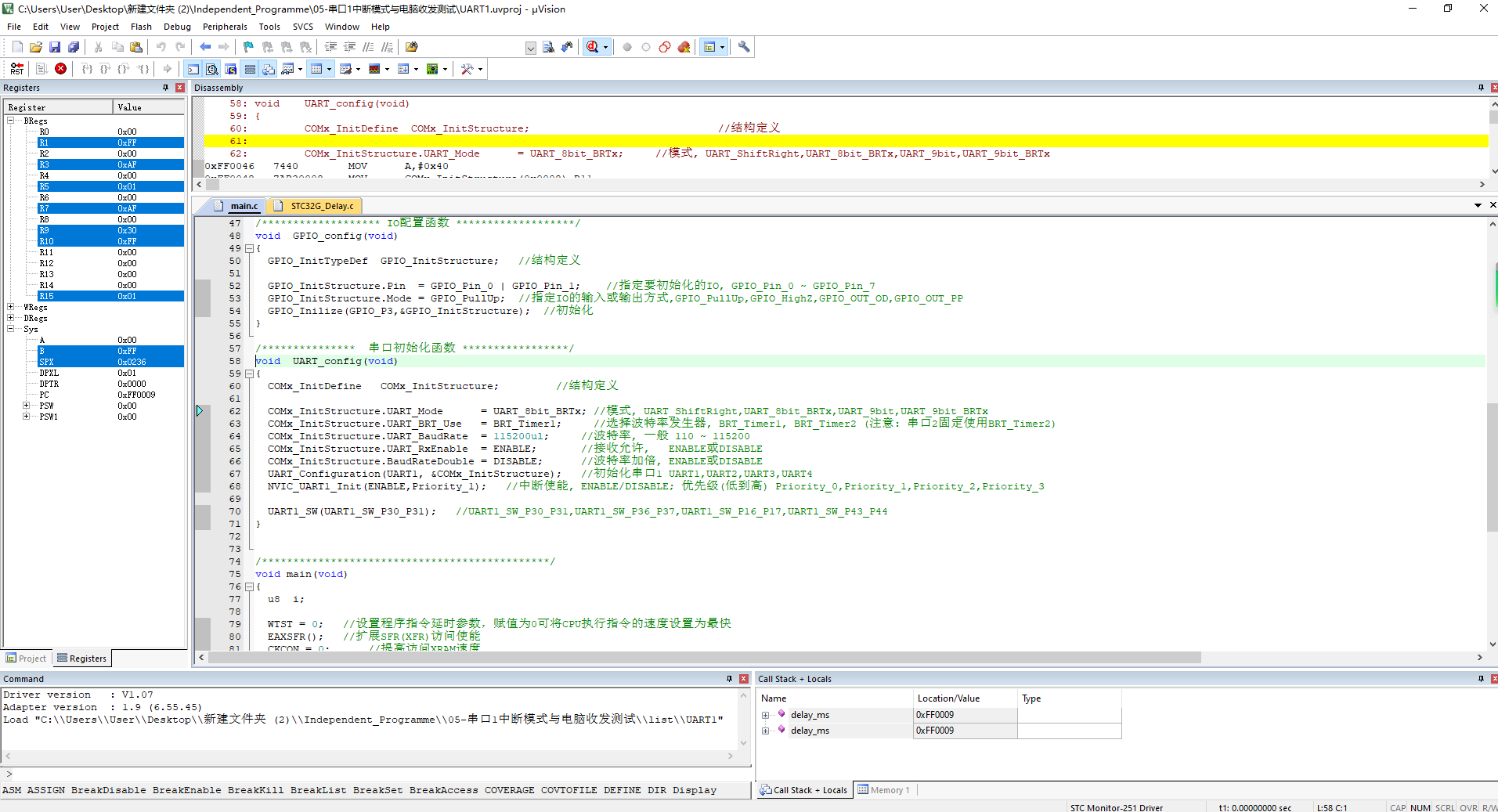Save all files with the stacked-disks icon
This screenshot has height=812, width=1498.
tap(74, 47)
